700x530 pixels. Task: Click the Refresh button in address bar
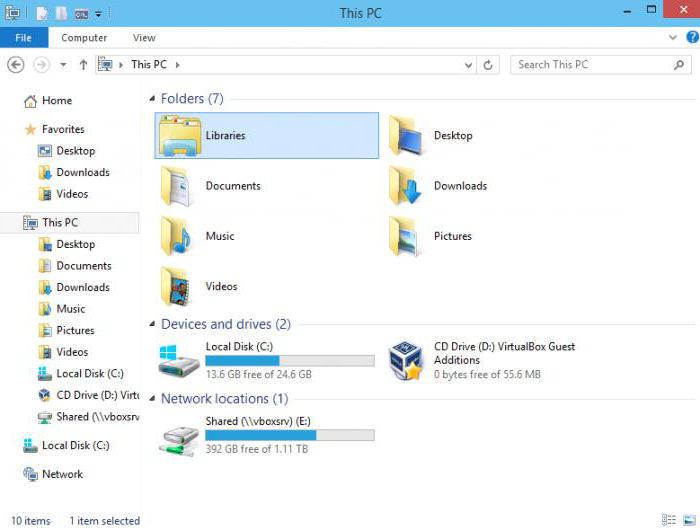coord(488,65)
